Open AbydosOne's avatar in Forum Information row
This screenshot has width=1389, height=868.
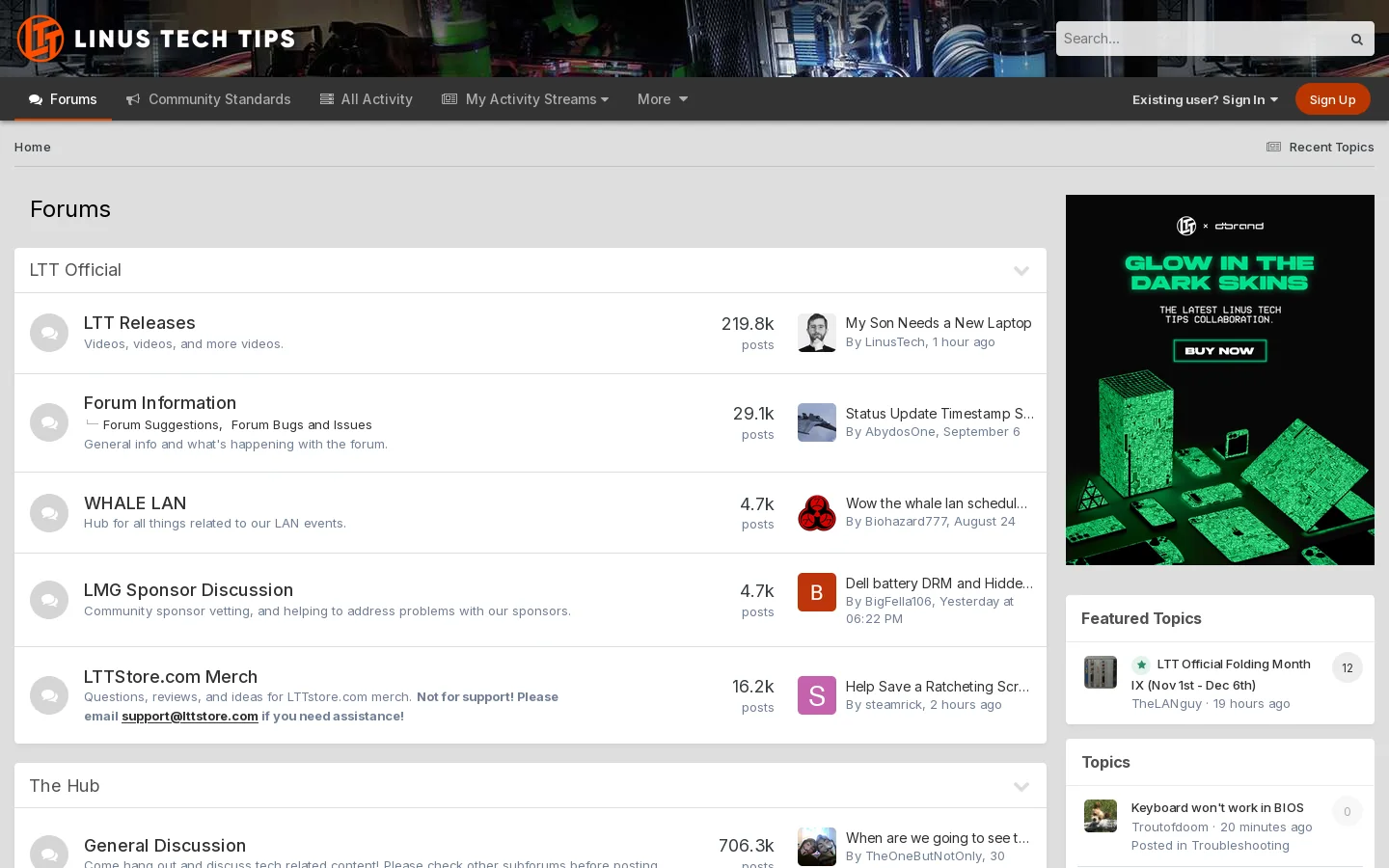point(817,422)
